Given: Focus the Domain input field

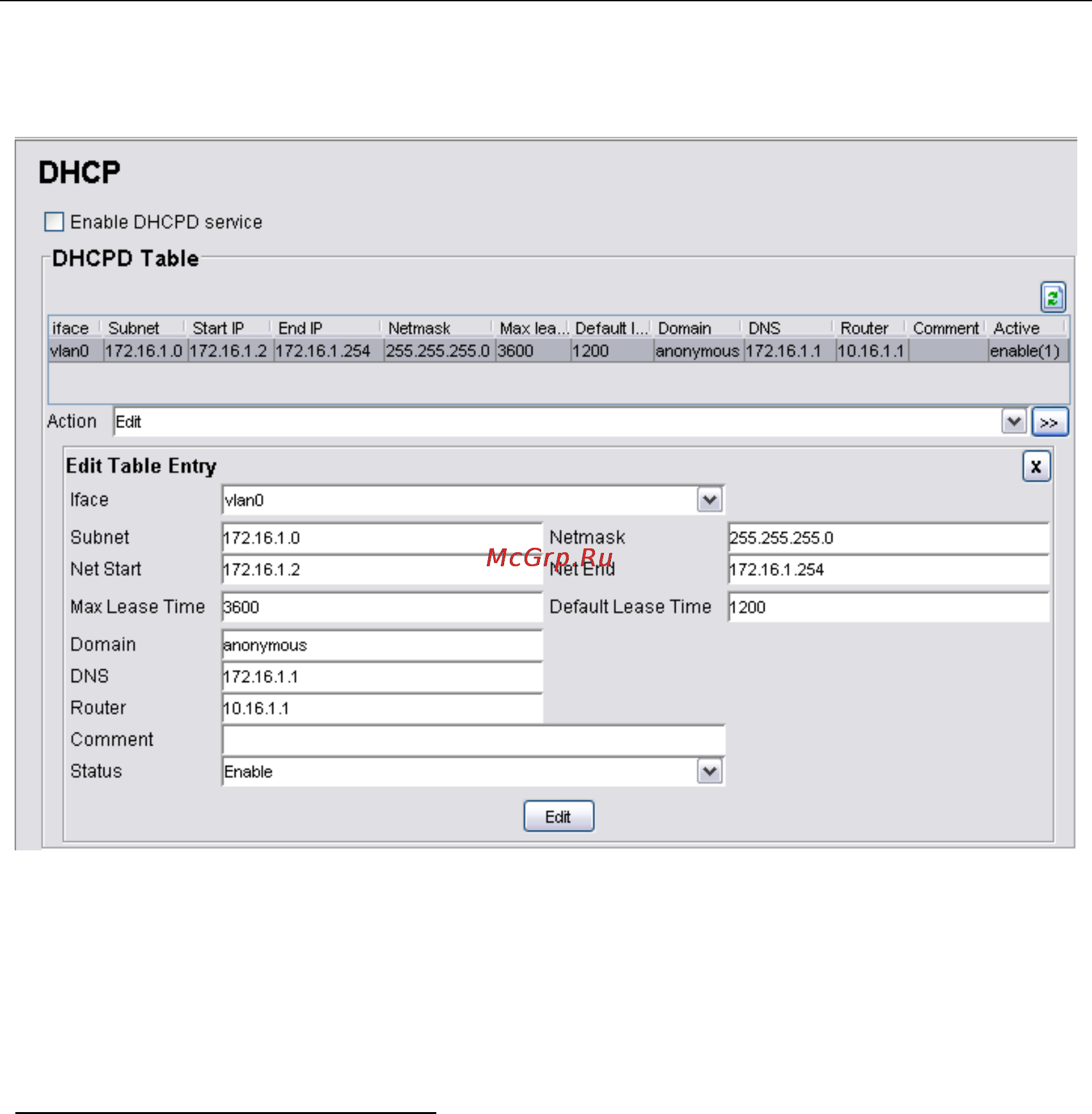Looking at the screenshot, I should 382,645.
